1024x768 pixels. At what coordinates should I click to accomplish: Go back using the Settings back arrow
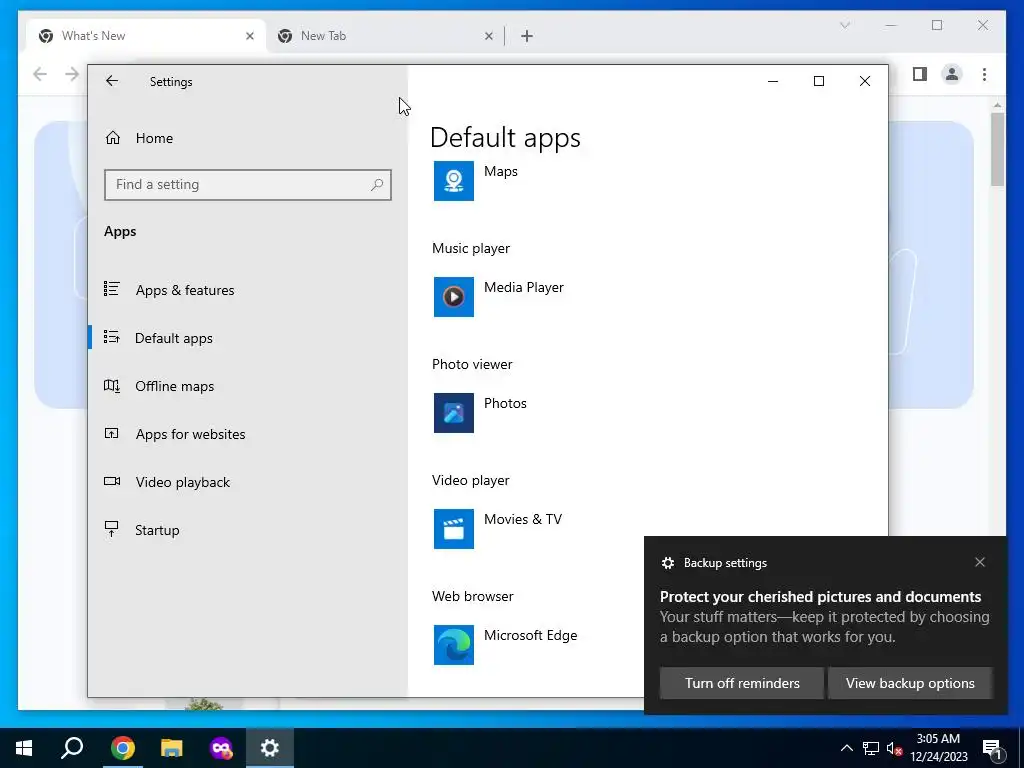pos(112,81)
